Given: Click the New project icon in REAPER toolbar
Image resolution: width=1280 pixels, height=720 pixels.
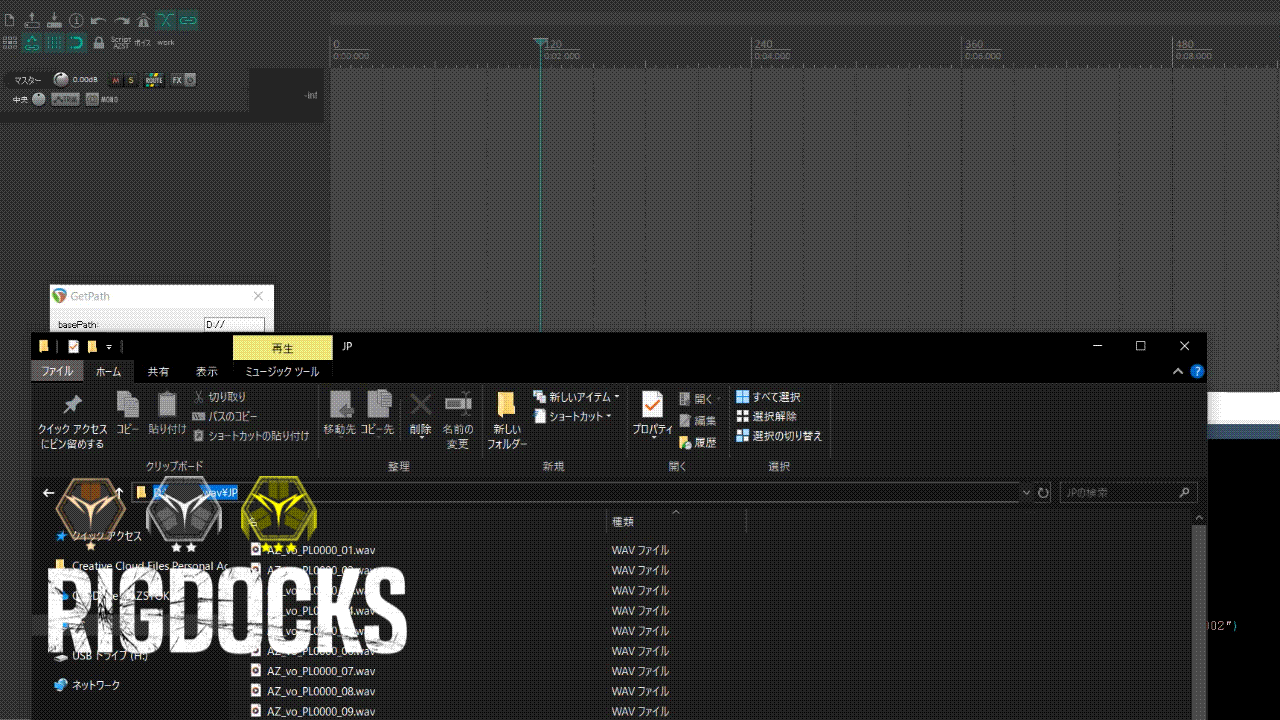Looking at the screenshot, I should [10, 20].
